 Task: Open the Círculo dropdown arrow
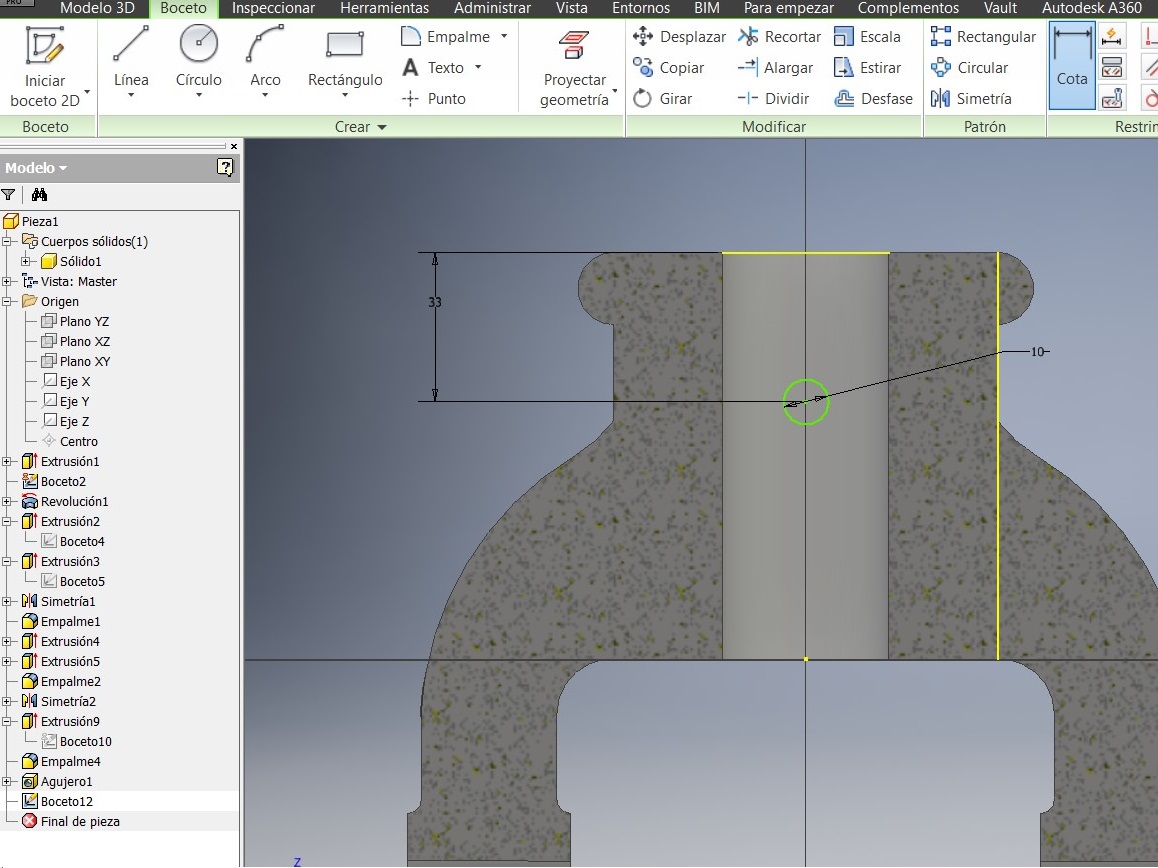click(198, 95)
